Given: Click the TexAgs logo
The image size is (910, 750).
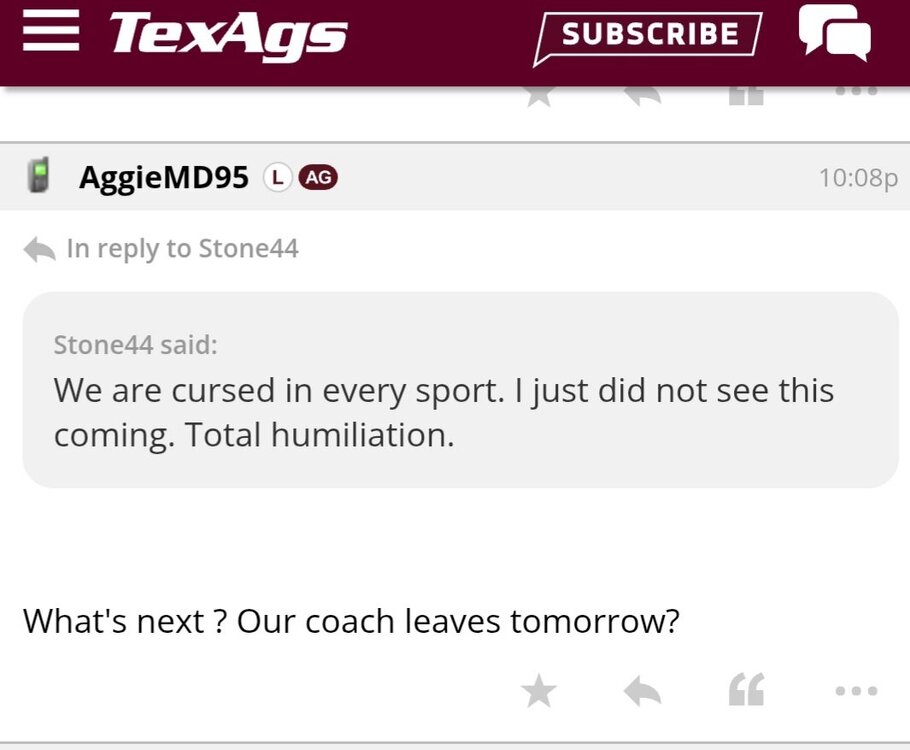Looking at the screenshot, I should pos(228,34).
